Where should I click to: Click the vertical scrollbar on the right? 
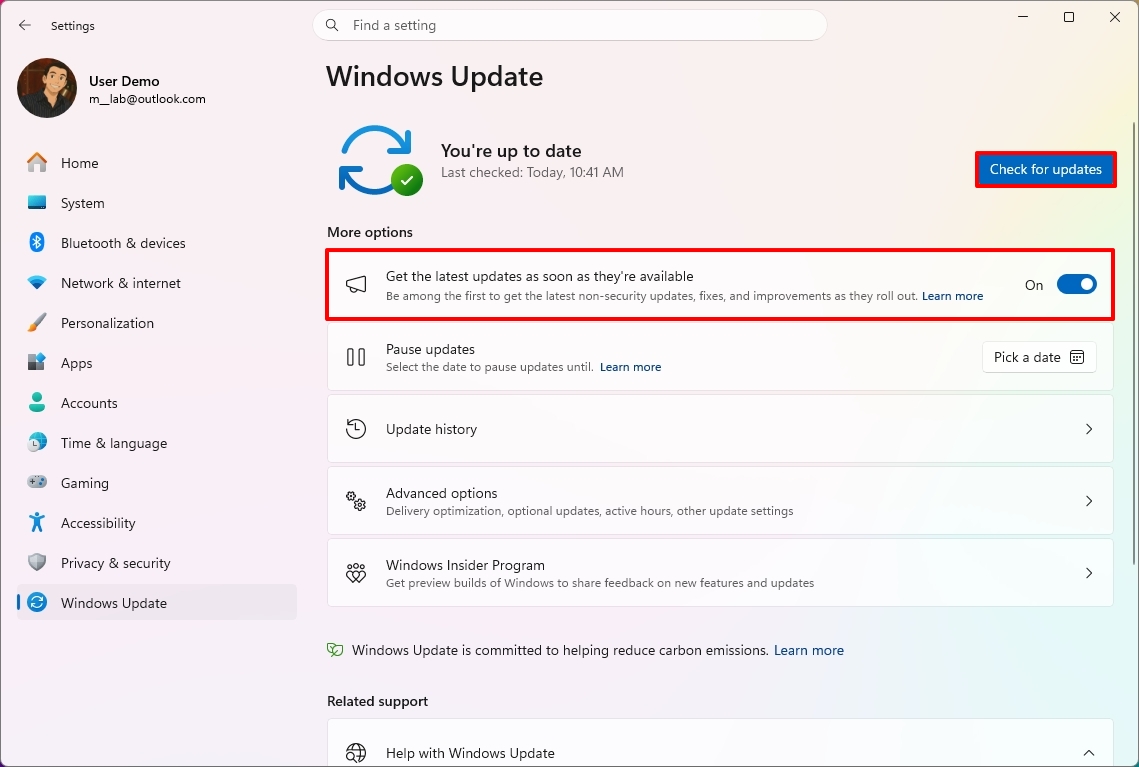tap(1134, 343)
